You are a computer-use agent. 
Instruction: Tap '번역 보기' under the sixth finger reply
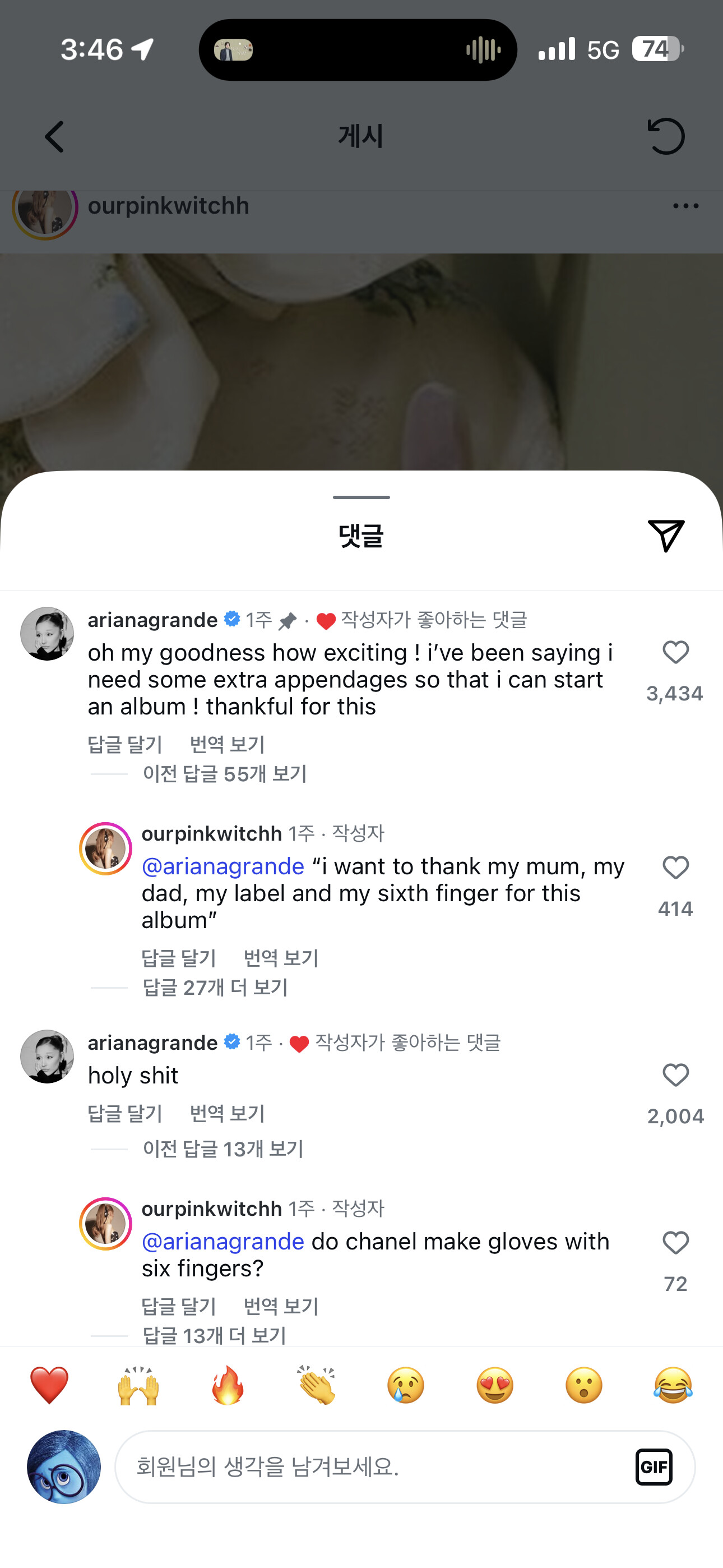(x=281, y=958)
